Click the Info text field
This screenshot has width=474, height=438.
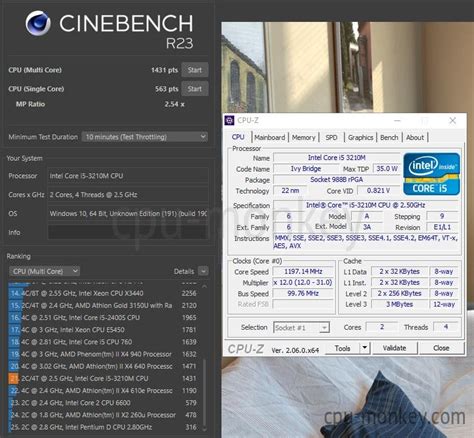[128, 232]
